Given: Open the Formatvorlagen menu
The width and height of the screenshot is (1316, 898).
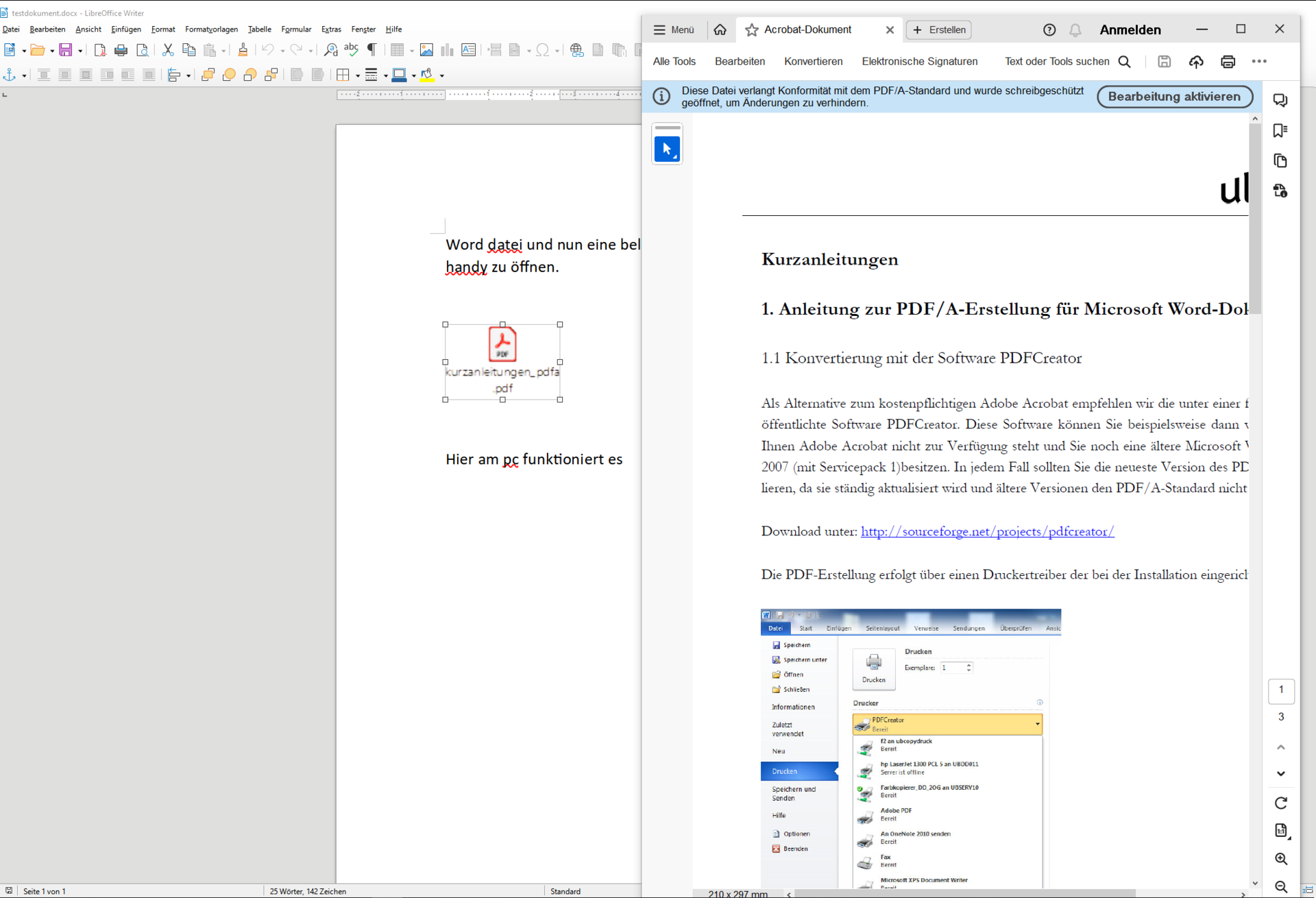Looking at the screenshot, I should coord(211,29).
